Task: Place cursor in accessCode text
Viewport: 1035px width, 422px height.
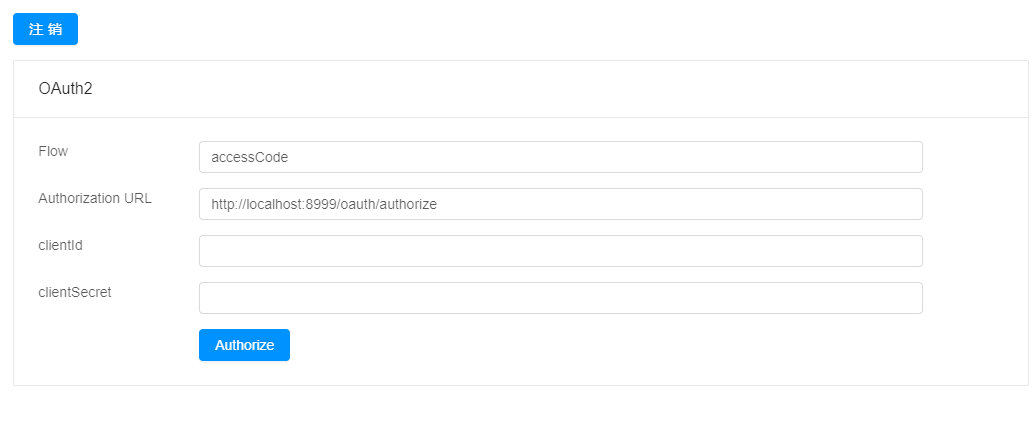Action: (250, 158)
